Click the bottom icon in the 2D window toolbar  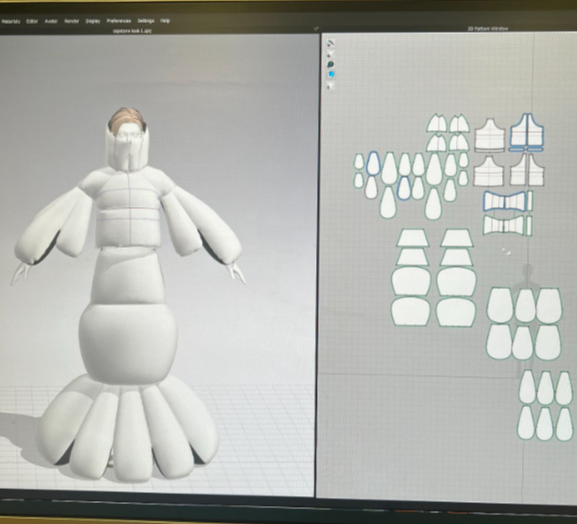[x=330, y=86]
